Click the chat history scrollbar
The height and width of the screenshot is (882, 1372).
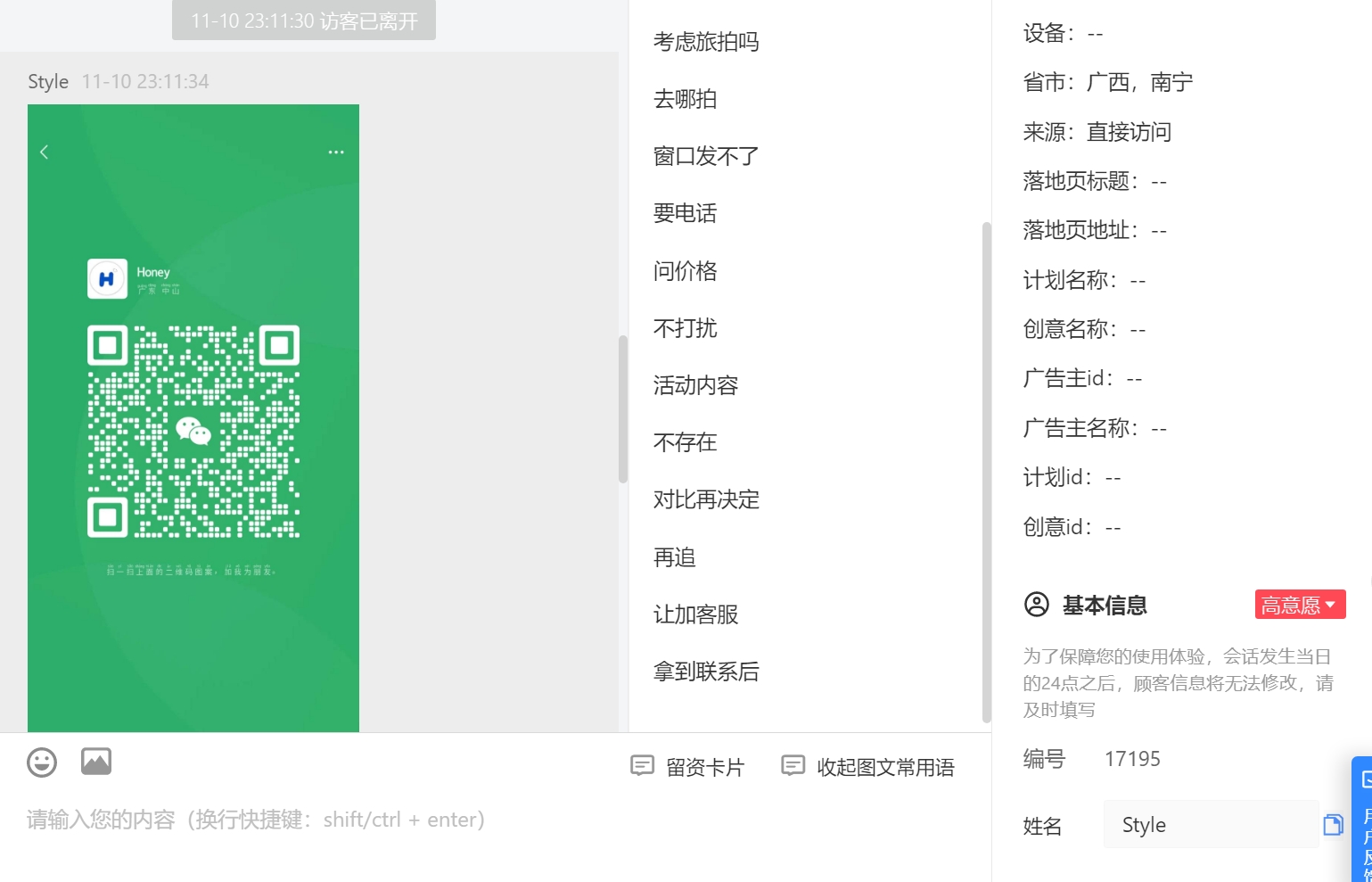point(623,409)
